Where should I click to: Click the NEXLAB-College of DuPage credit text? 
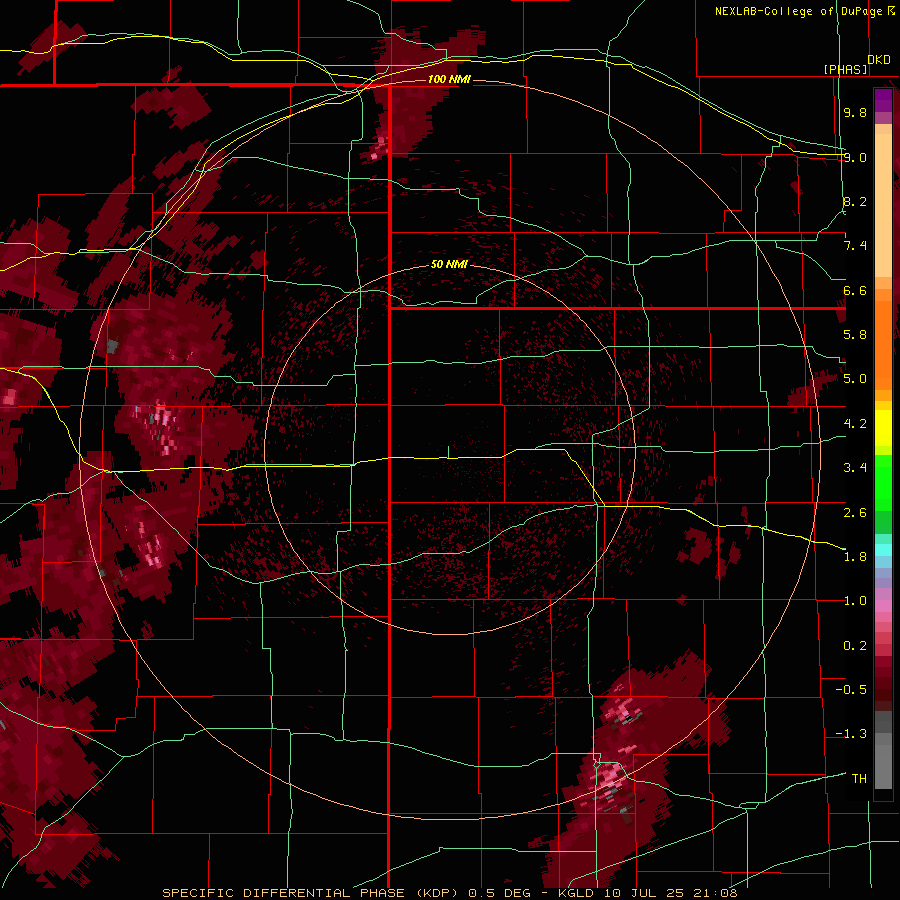point(799,11)
